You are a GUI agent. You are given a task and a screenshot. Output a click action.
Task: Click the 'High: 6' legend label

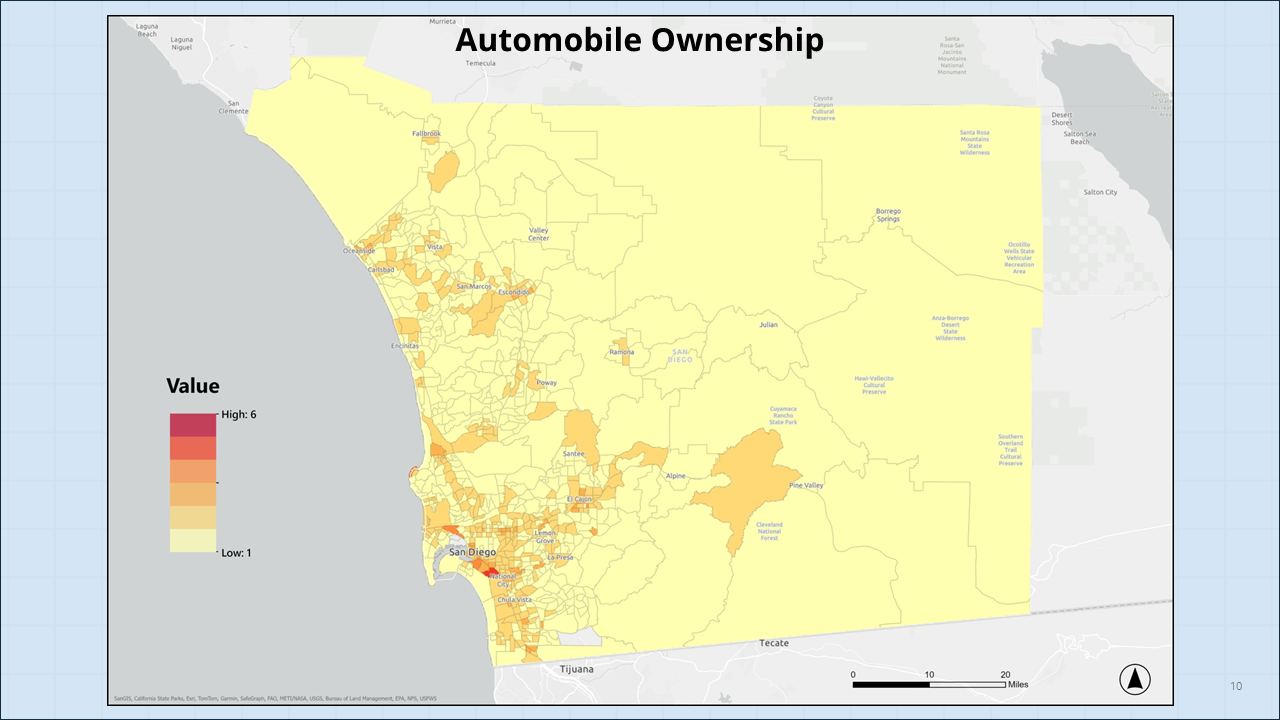[240, 414]
